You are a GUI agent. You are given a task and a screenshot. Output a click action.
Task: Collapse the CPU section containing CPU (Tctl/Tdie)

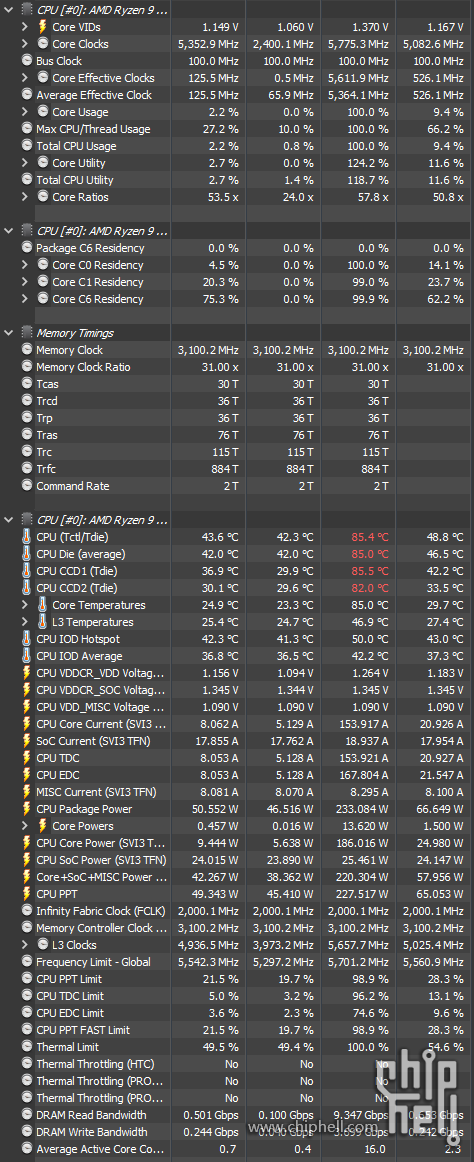9,520
